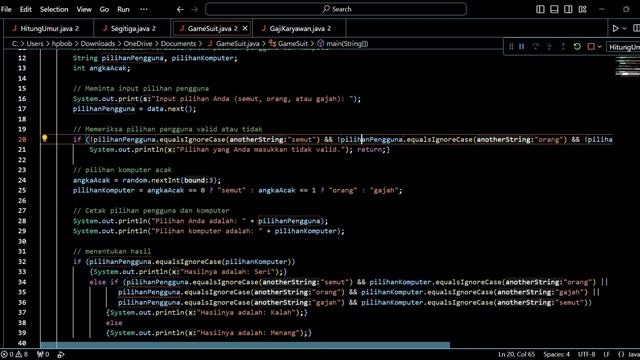640x360 pixels.
Task: Grab the debug toolbar drag handle
Action: point(511,47)
